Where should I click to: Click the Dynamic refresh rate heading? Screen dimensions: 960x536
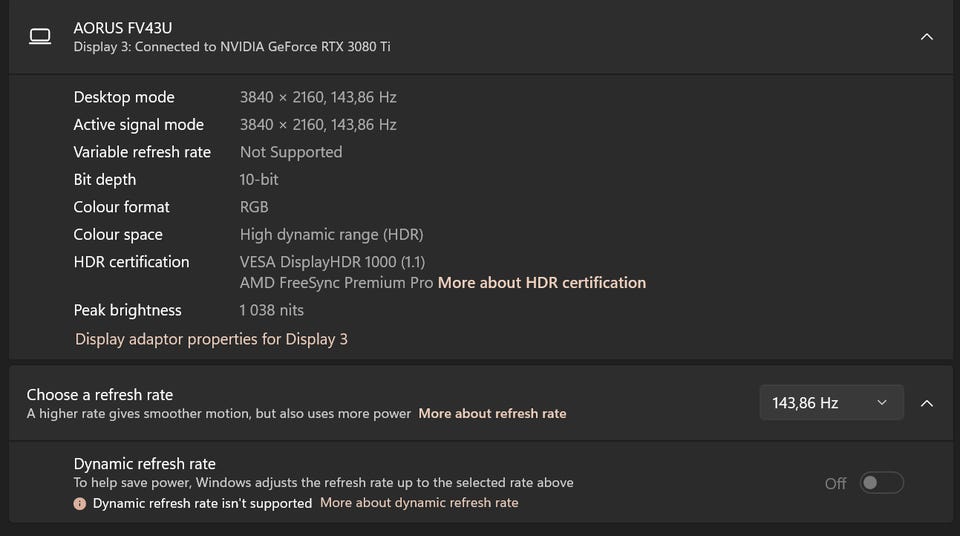(145, 464)
